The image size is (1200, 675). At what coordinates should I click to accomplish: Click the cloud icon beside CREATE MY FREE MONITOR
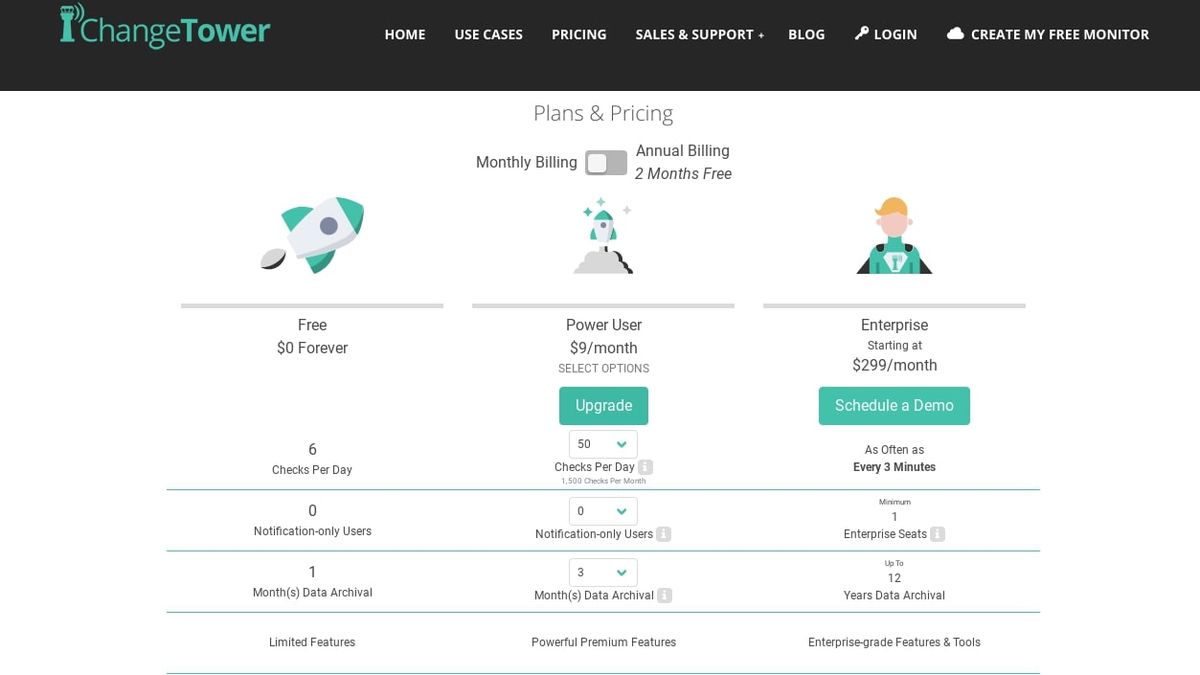coord(956,33)
